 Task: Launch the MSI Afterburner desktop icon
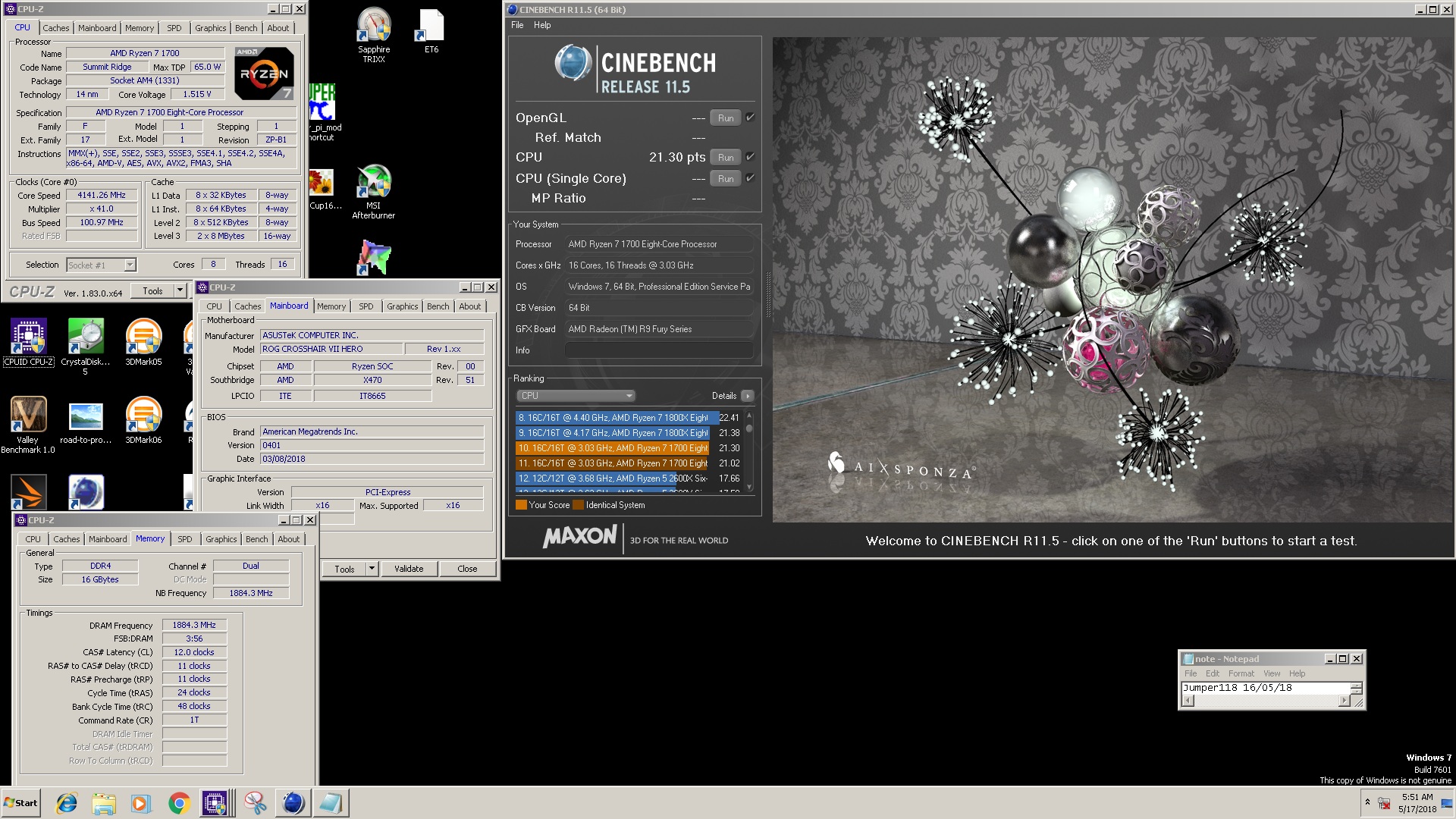[373, 192]
